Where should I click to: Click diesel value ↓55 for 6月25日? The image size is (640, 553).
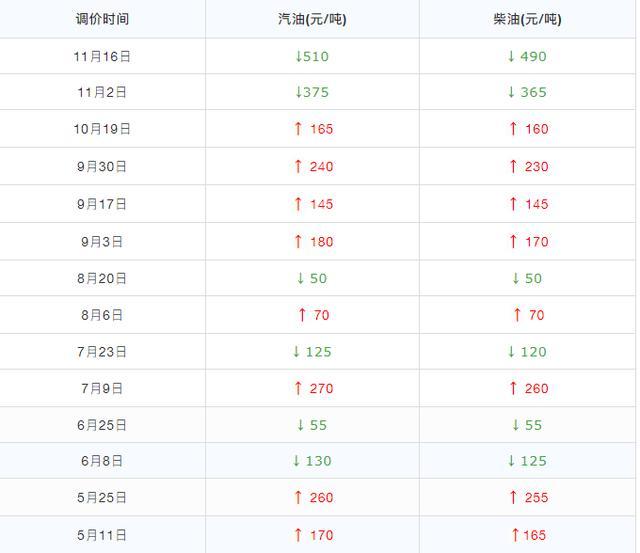click(527, 425)
